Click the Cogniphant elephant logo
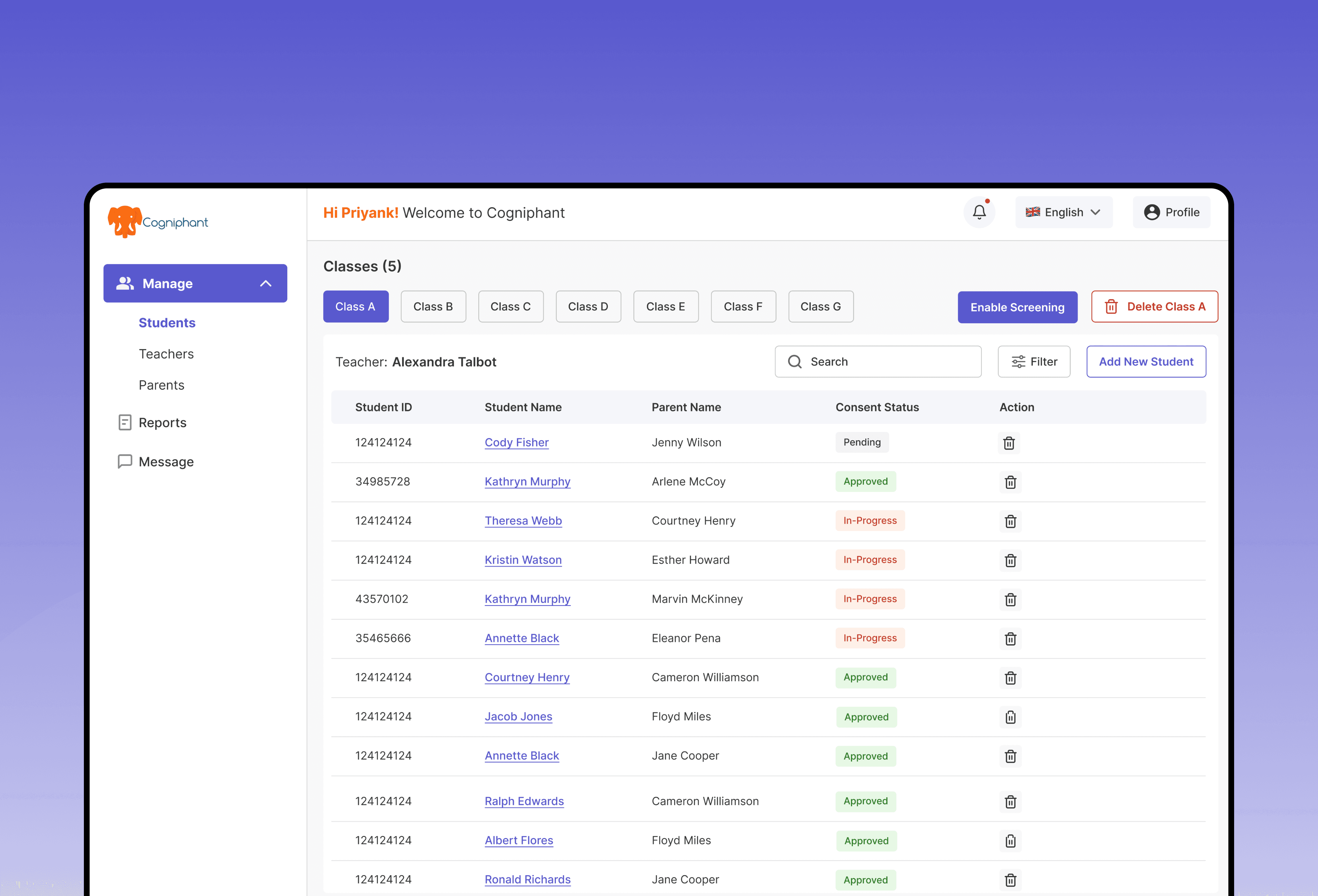The height and width of the screenshot is (896, 1318). [125, 221]
